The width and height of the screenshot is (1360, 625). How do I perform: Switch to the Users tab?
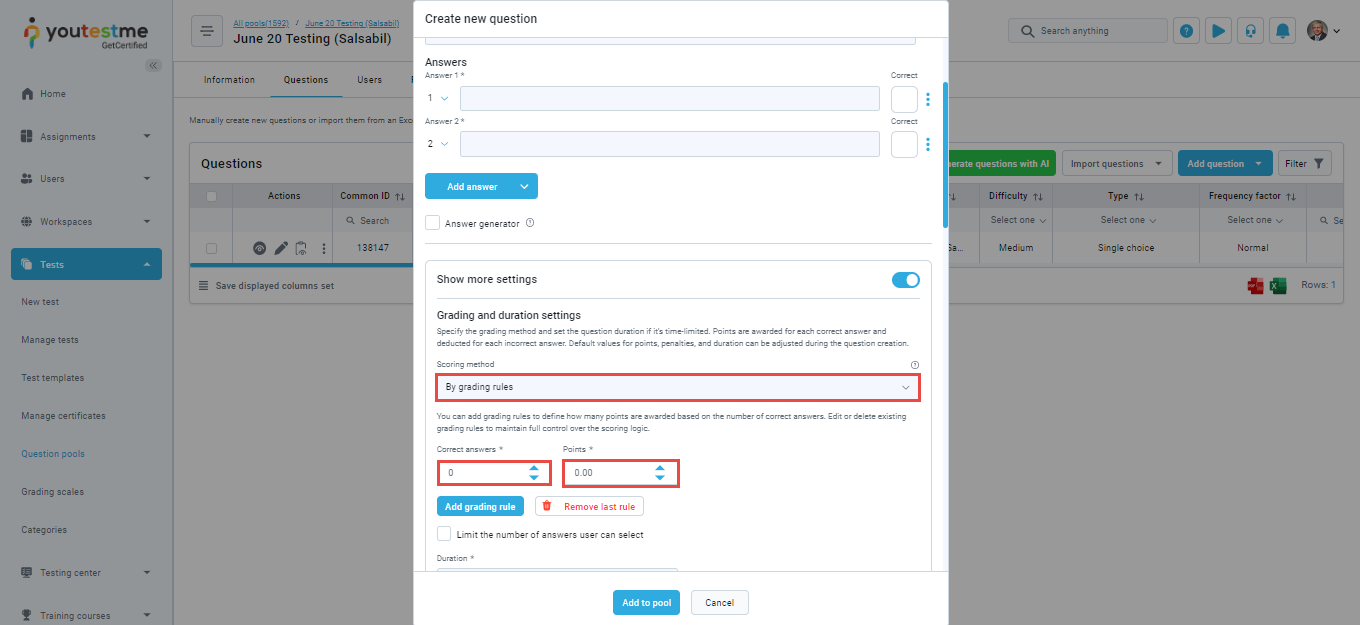click(x=370, y=80)
